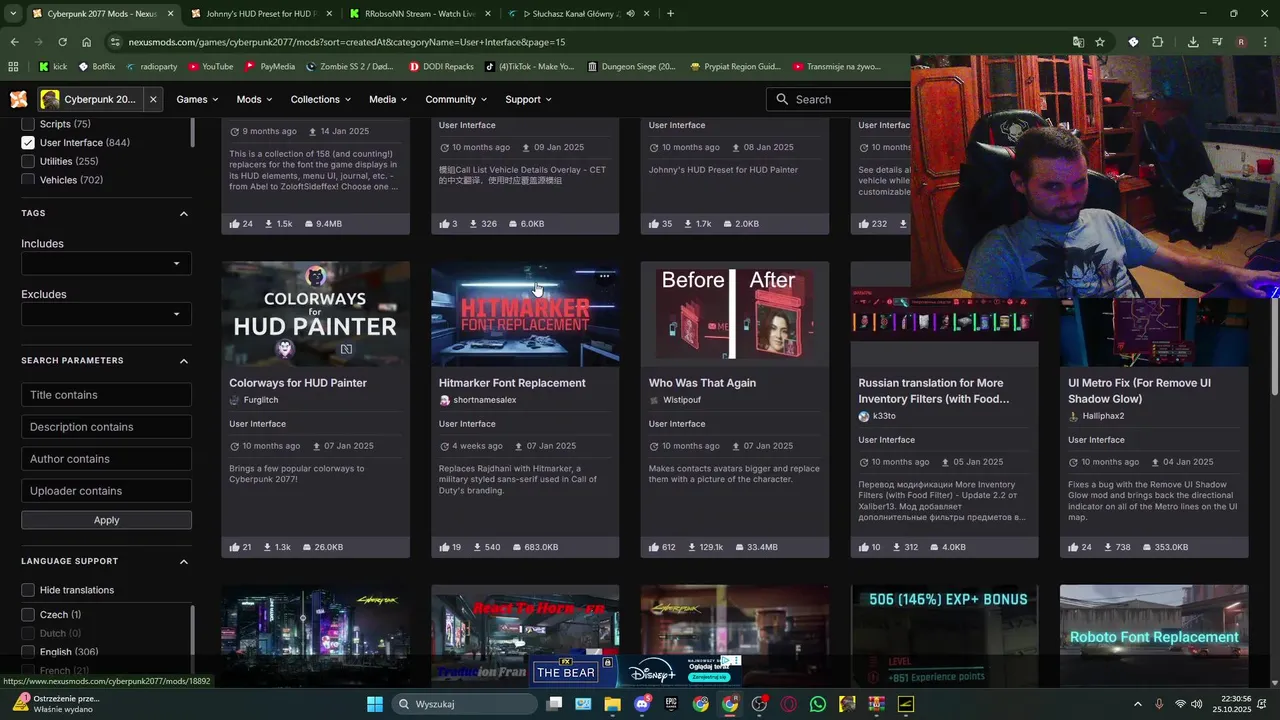
Task: Open File Explorer from the taskbar
Action: click(613, 704)
